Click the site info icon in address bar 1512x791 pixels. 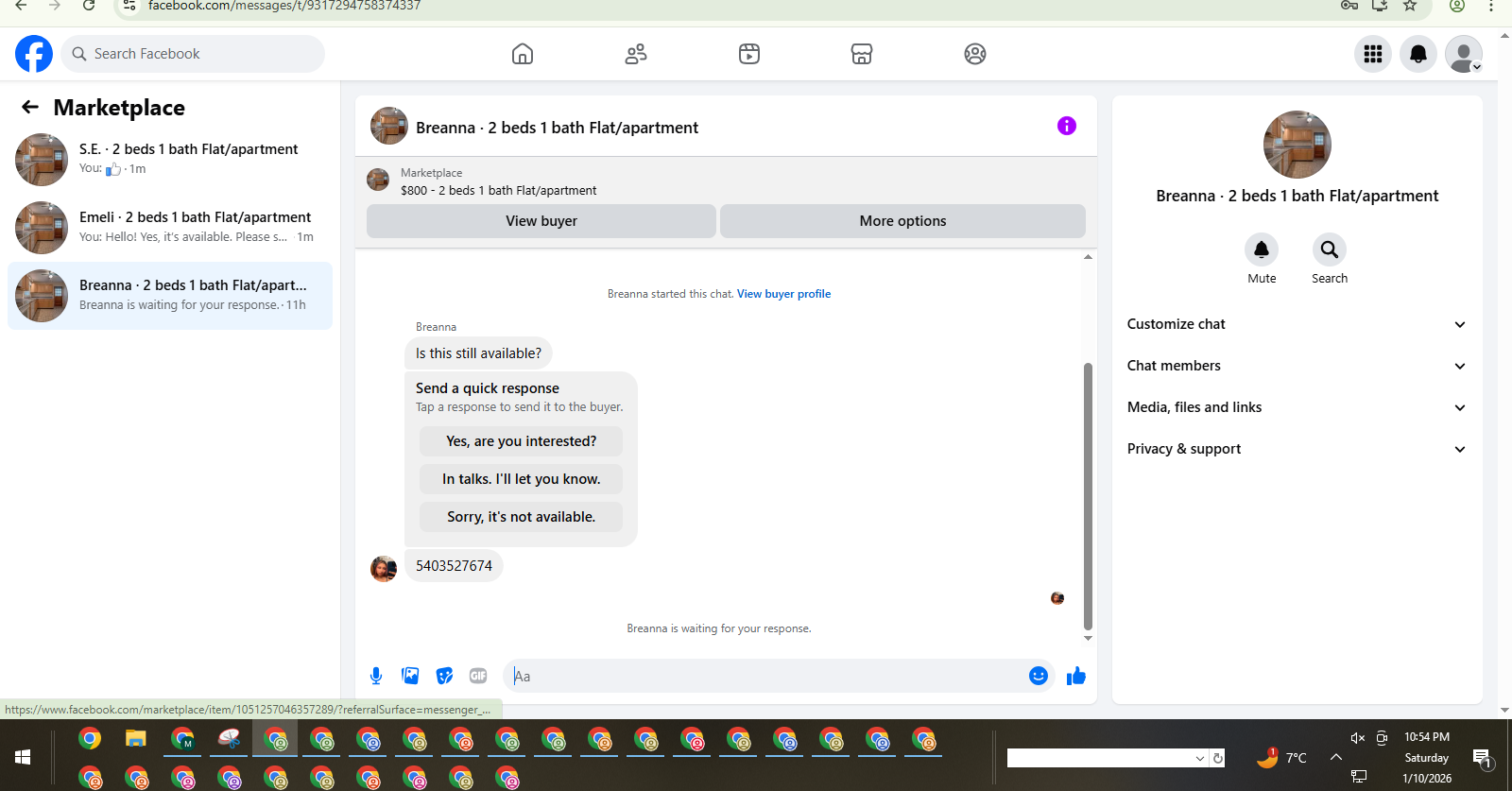coord(129,6)
